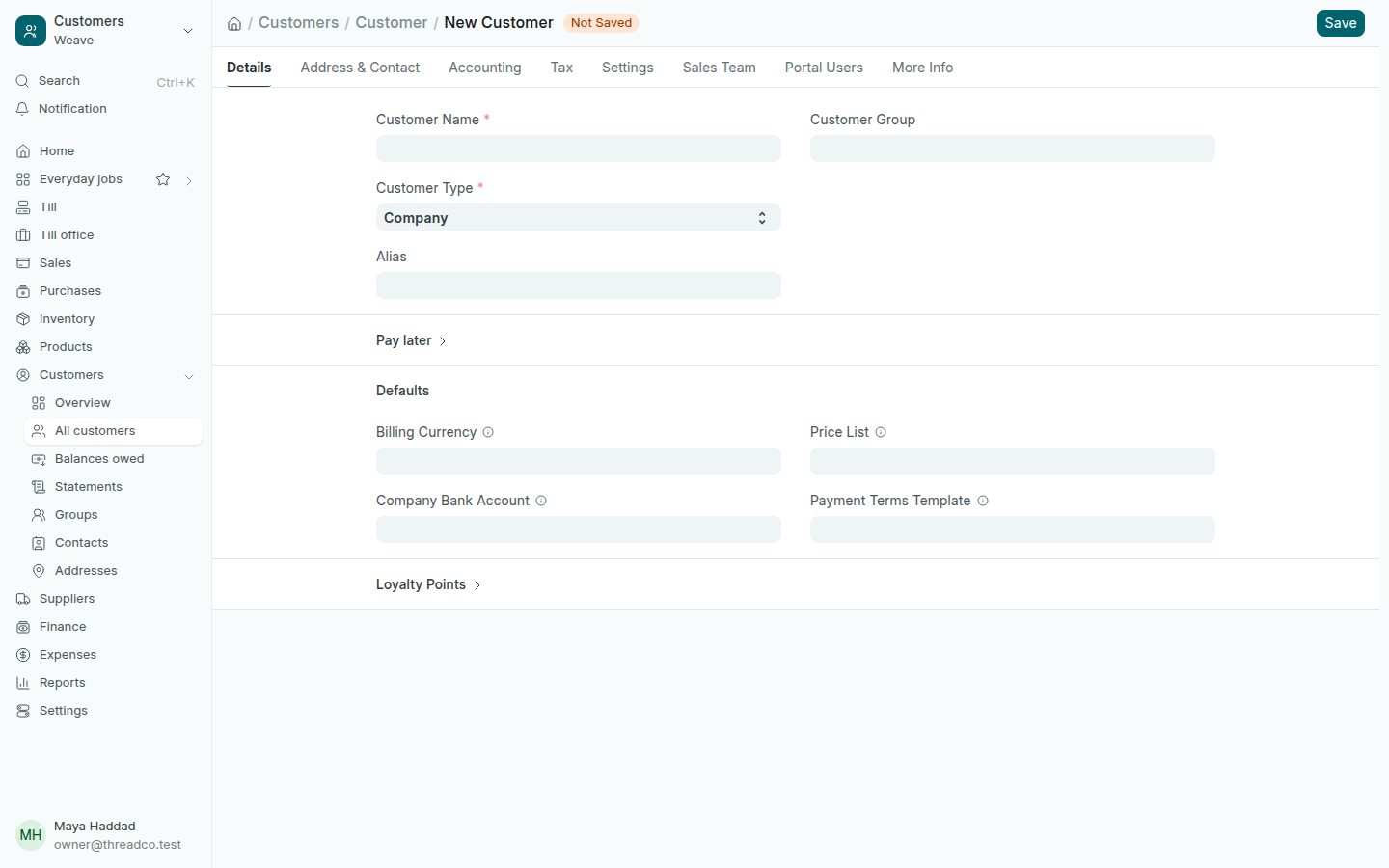Screen dimensions: 1389x868
Task: Click the Customer Group input field
Action: pyautogui.click(x=1013, y=149)
